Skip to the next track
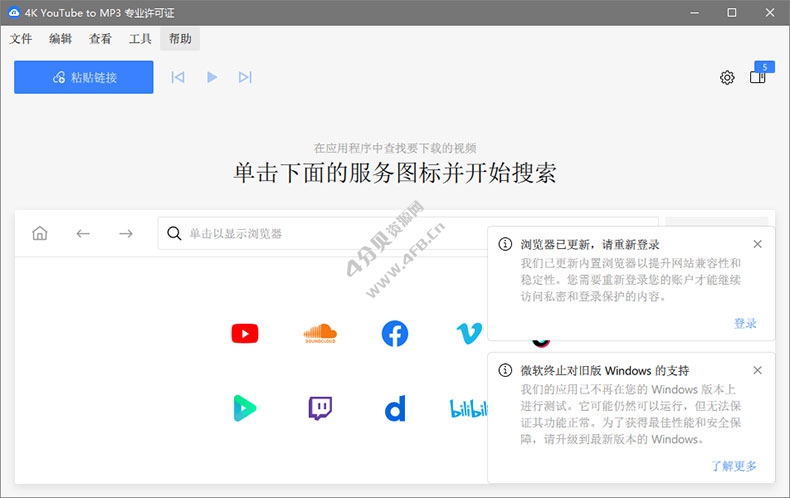The image size is (790, 498). point(245,77)
